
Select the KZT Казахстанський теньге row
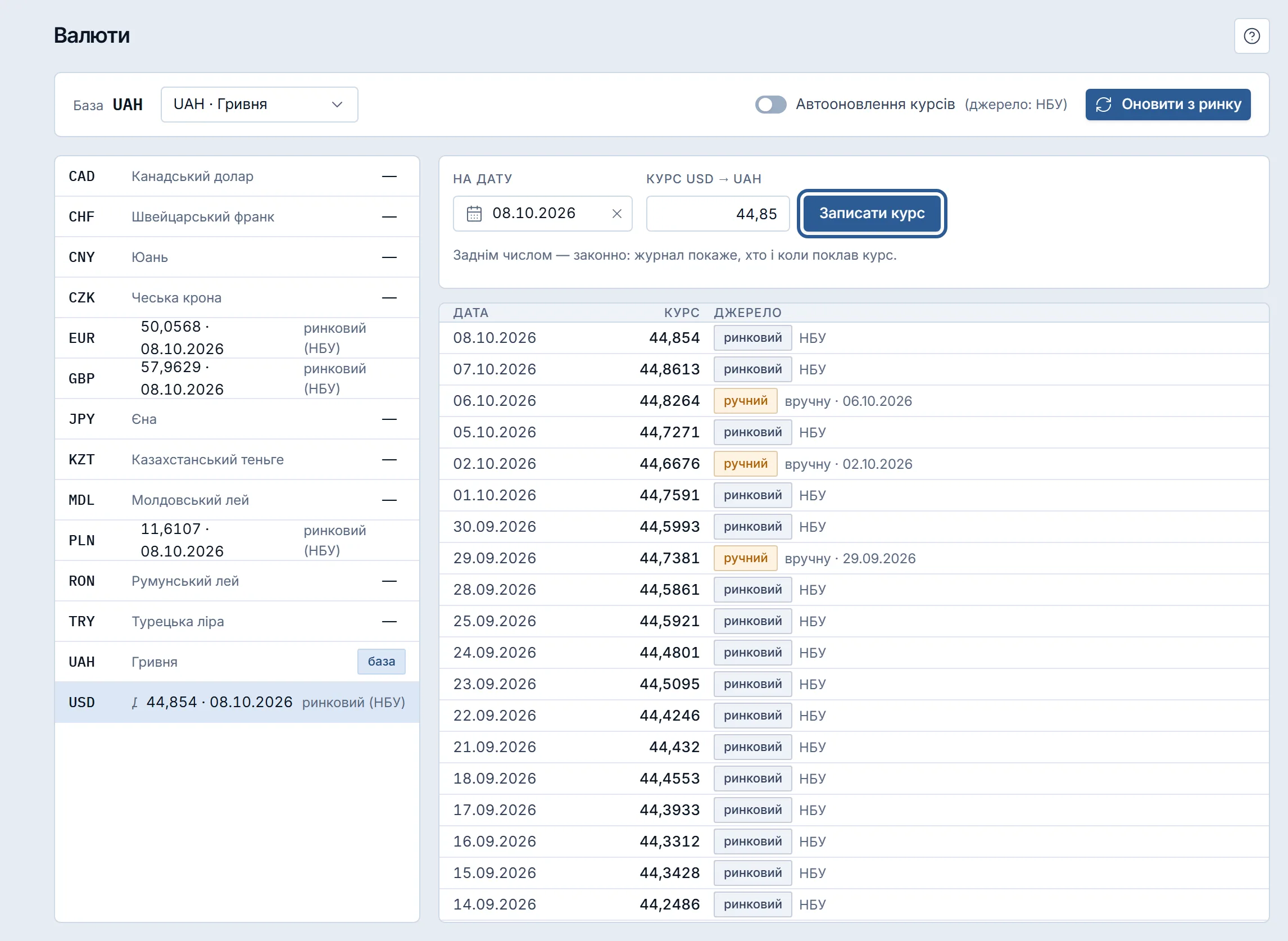pos(237,460)
